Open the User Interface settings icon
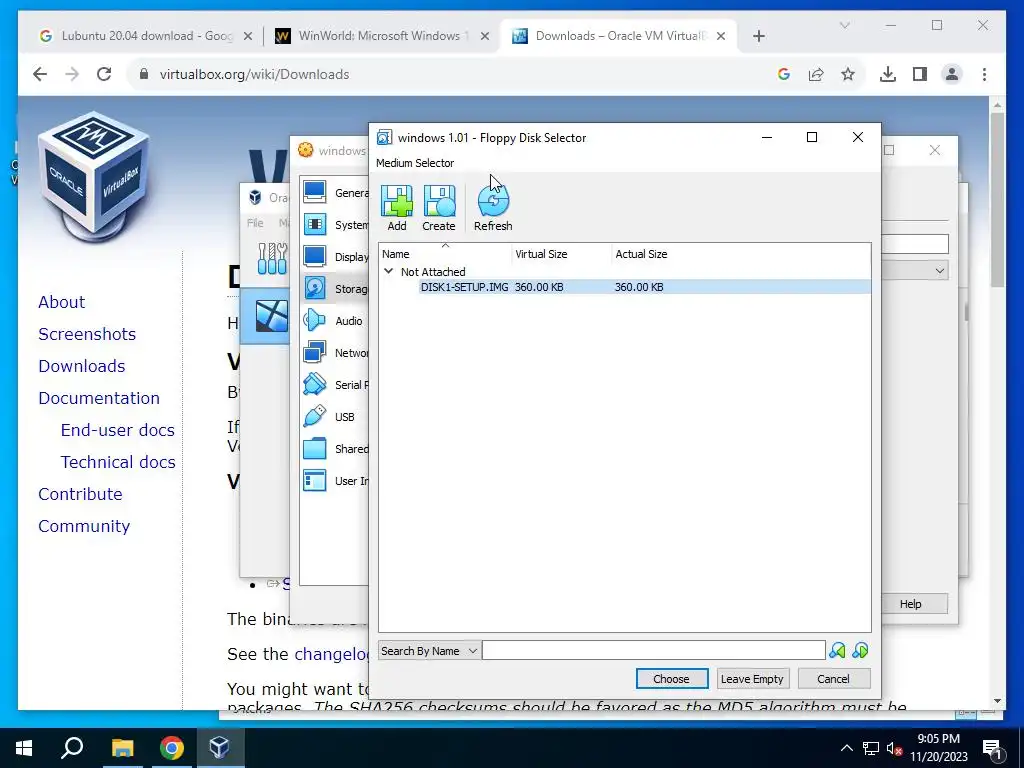The height and width of the screenshot is (768, 1024). (315, 481)
